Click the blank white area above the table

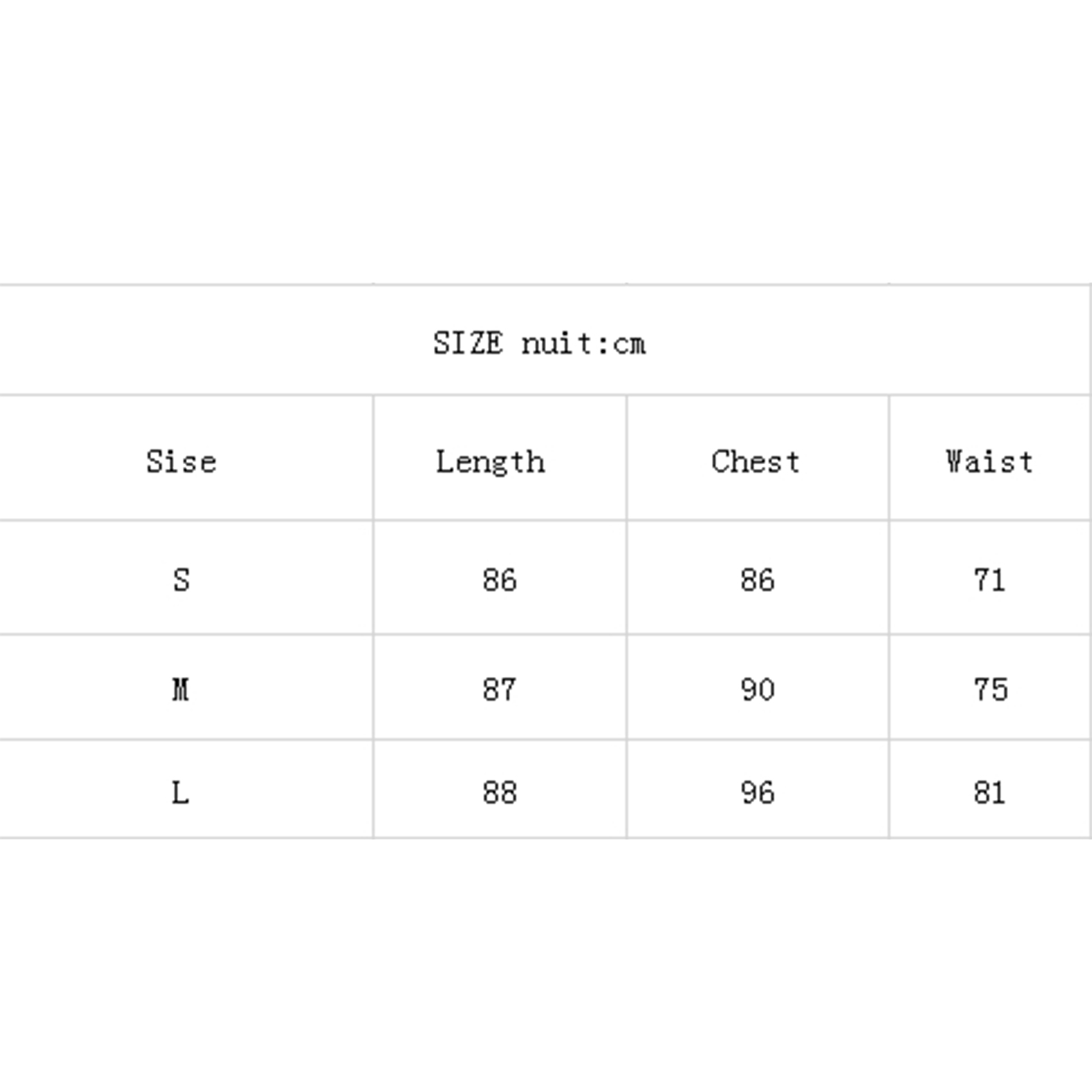click(x=546, y=136)
